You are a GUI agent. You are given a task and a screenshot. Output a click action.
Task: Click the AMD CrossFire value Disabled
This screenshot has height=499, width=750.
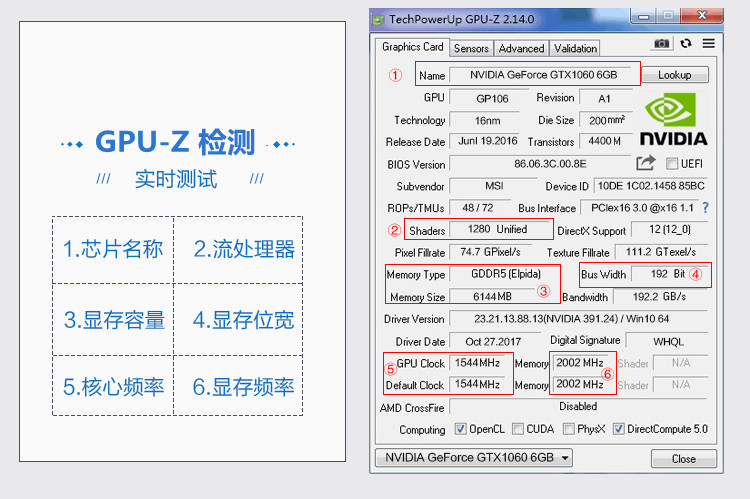click(579, 406)
